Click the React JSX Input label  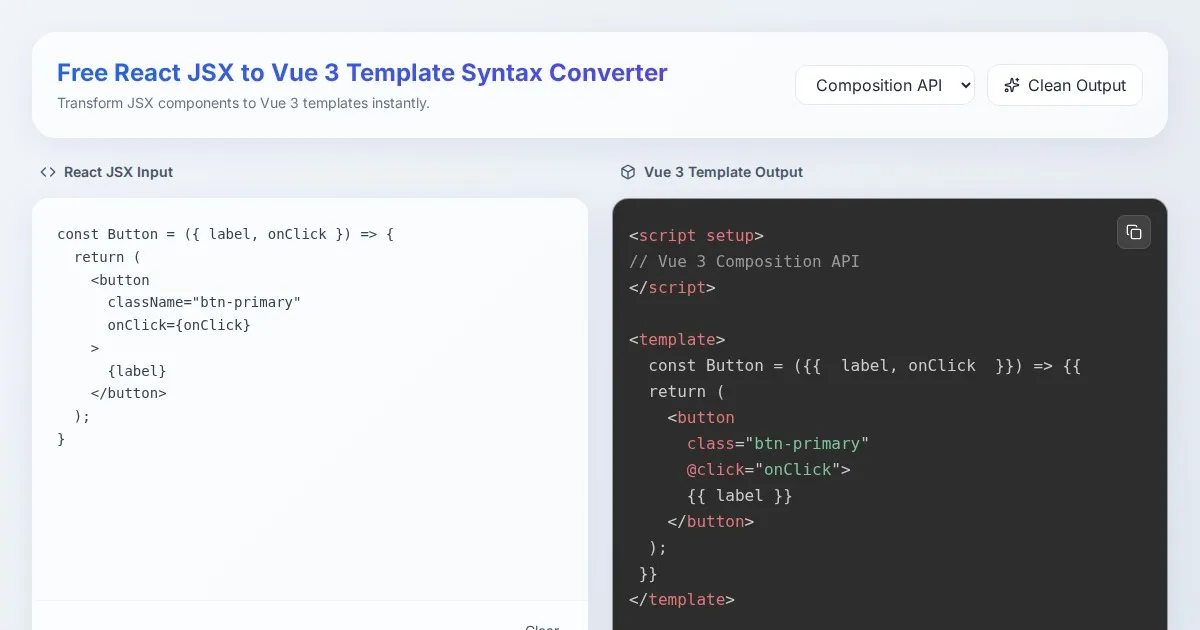pyautogui.click(x=118, y=172)
